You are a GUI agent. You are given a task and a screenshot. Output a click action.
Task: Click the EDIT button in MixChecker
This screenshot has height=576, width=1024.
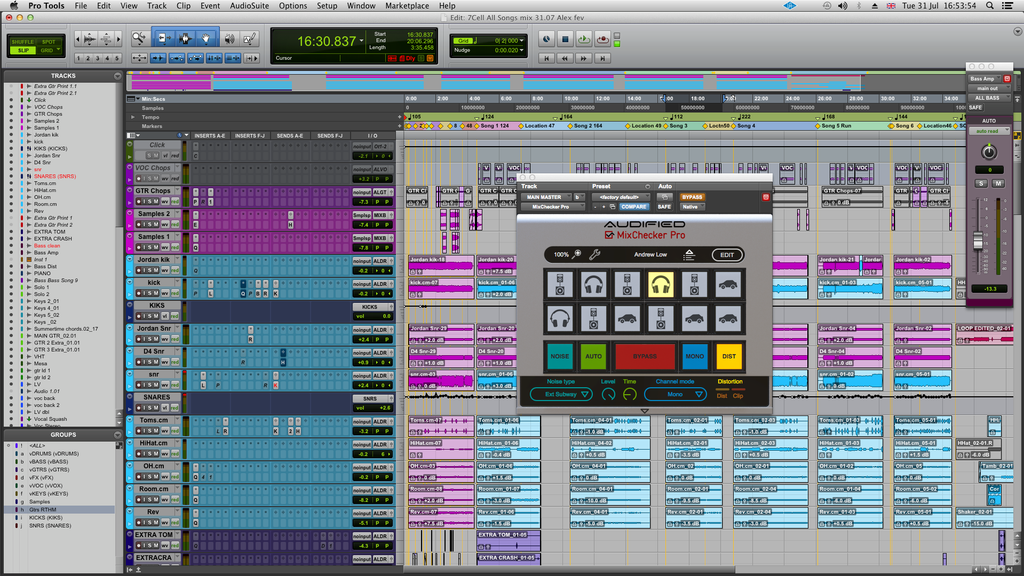coord(728,254)
